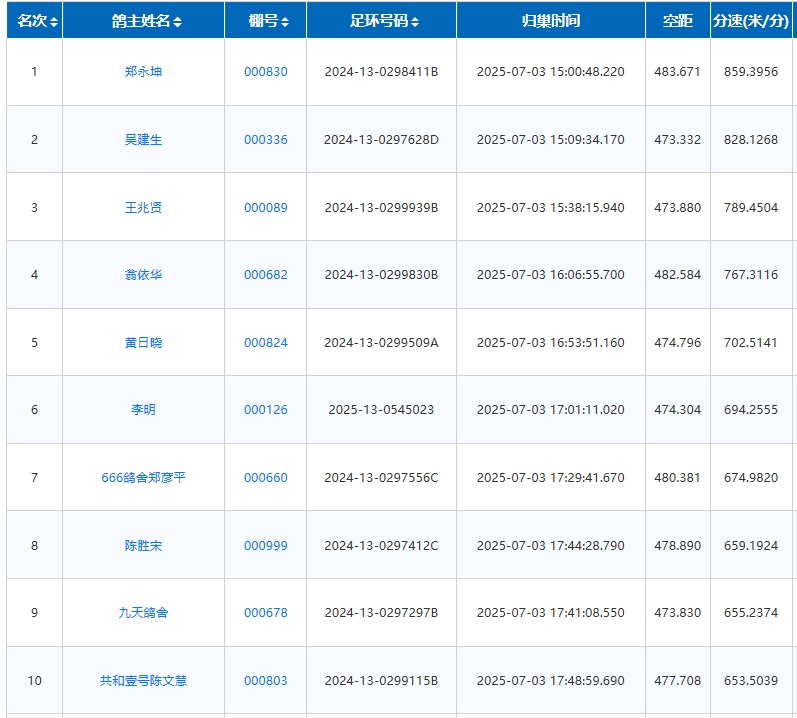The height and width of the screenshot is (718, 797).
Task: Open loft number 000678 link
Action: point(265,613)
